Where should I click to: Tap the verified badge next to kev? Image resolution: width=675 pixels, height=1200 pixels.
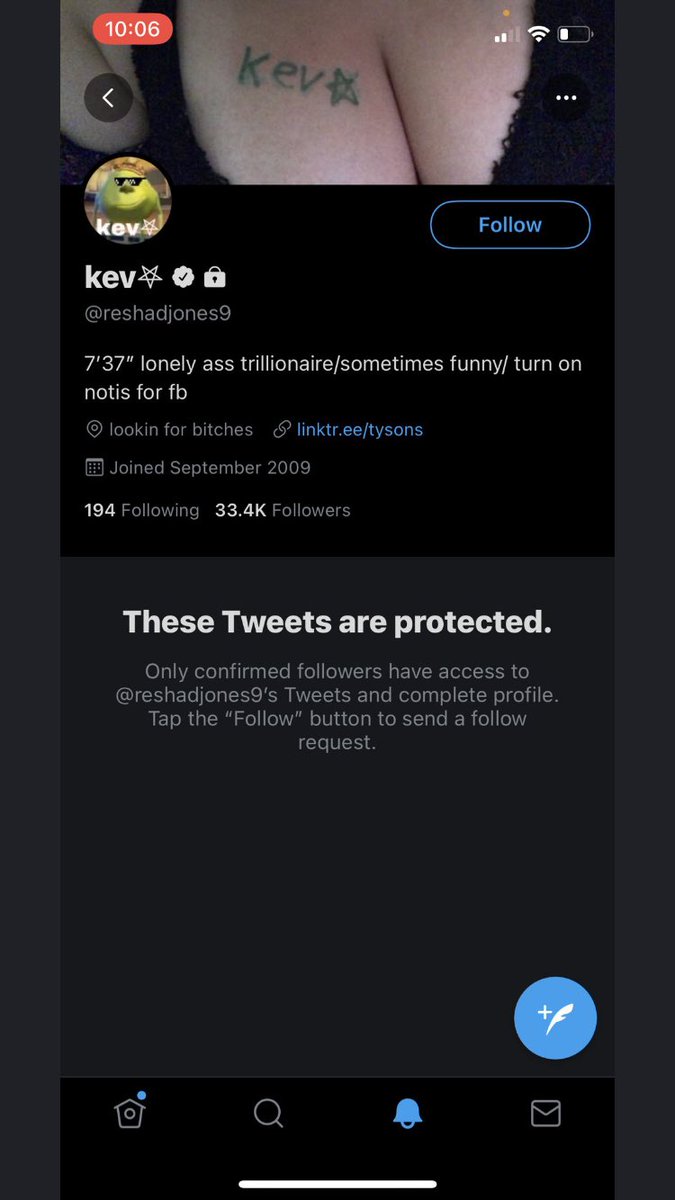184,276
